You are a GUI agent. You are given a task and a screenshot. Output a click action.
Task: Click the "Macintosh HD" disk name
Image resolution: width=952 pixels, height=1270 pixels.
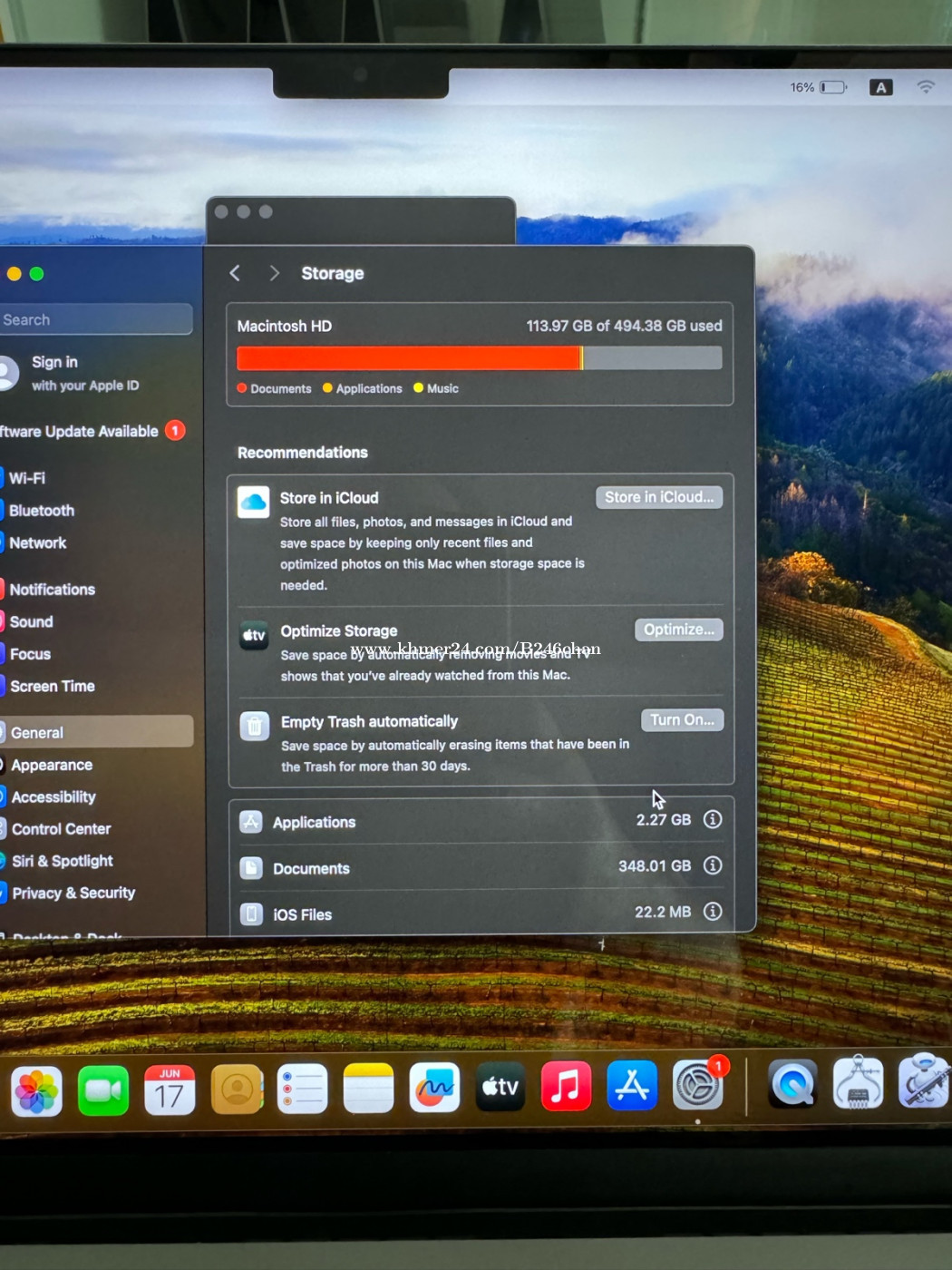click(x=285, y=327)
